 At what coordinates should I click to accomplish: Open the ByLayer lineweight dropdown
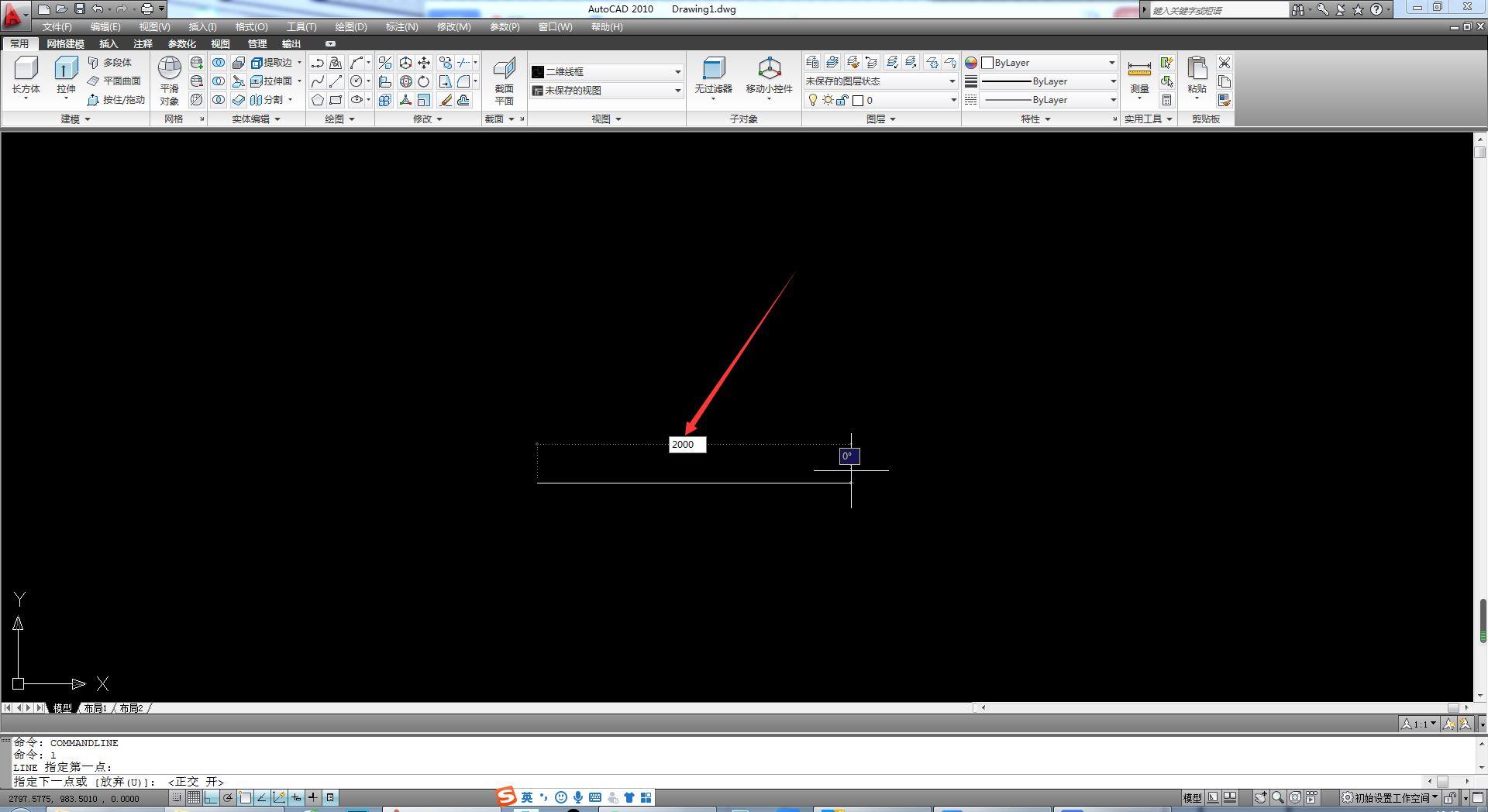[x=1049, y=81]
